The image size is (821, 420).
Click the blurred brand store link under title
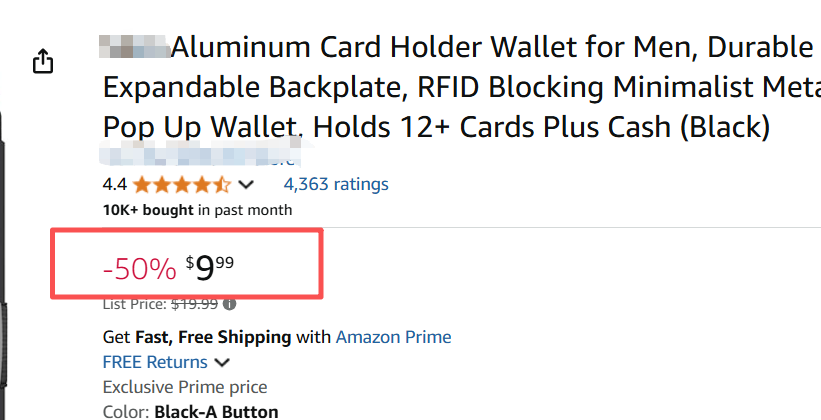coord(200,157)
